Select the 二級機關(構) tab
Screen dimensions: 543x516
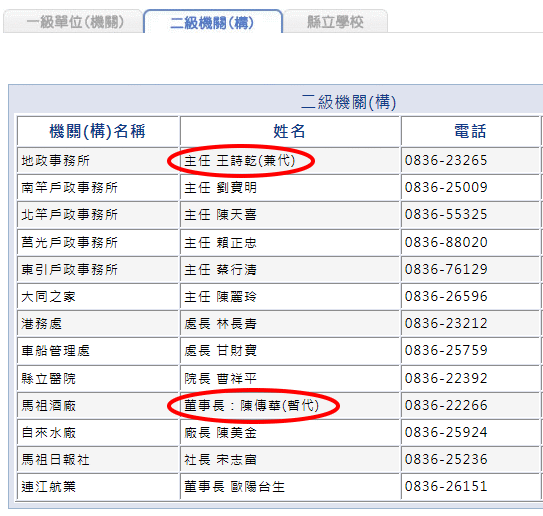[x=213, y=23]
